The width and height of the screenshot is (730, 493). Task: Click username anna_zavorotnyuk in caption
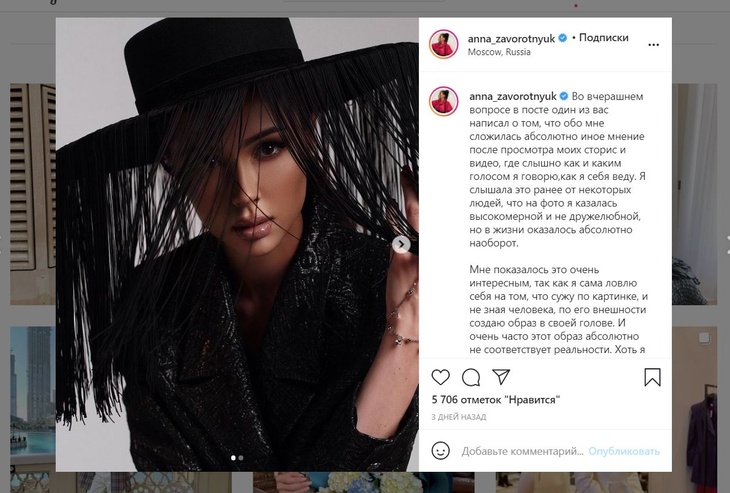(513, 96)
